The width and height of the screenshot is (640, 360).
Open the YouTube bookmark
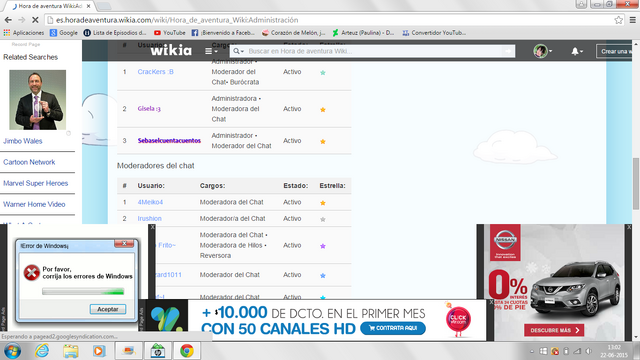pos(169,33)
